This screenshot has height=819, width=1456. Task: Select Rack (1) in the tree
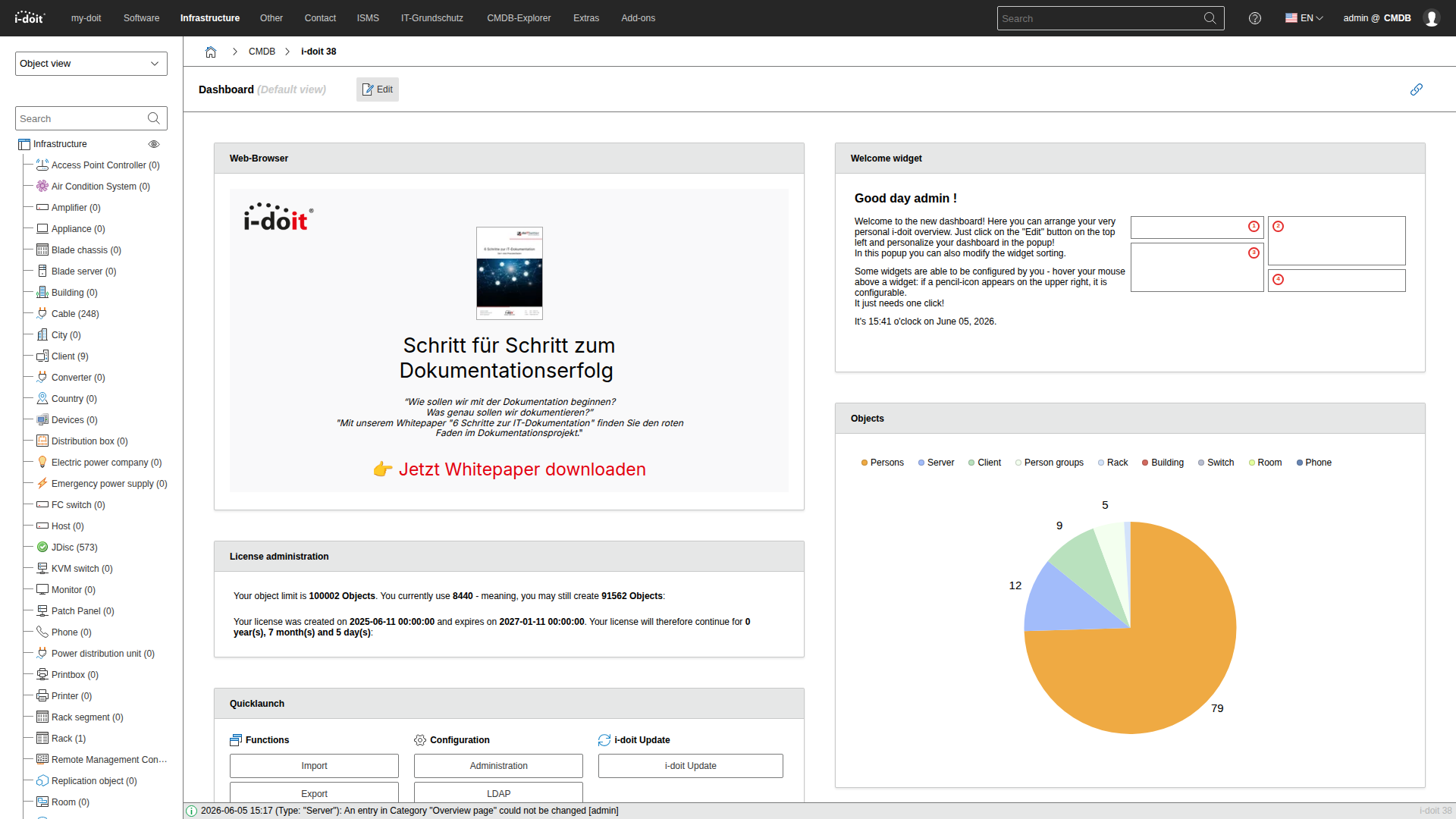(68, 738)
